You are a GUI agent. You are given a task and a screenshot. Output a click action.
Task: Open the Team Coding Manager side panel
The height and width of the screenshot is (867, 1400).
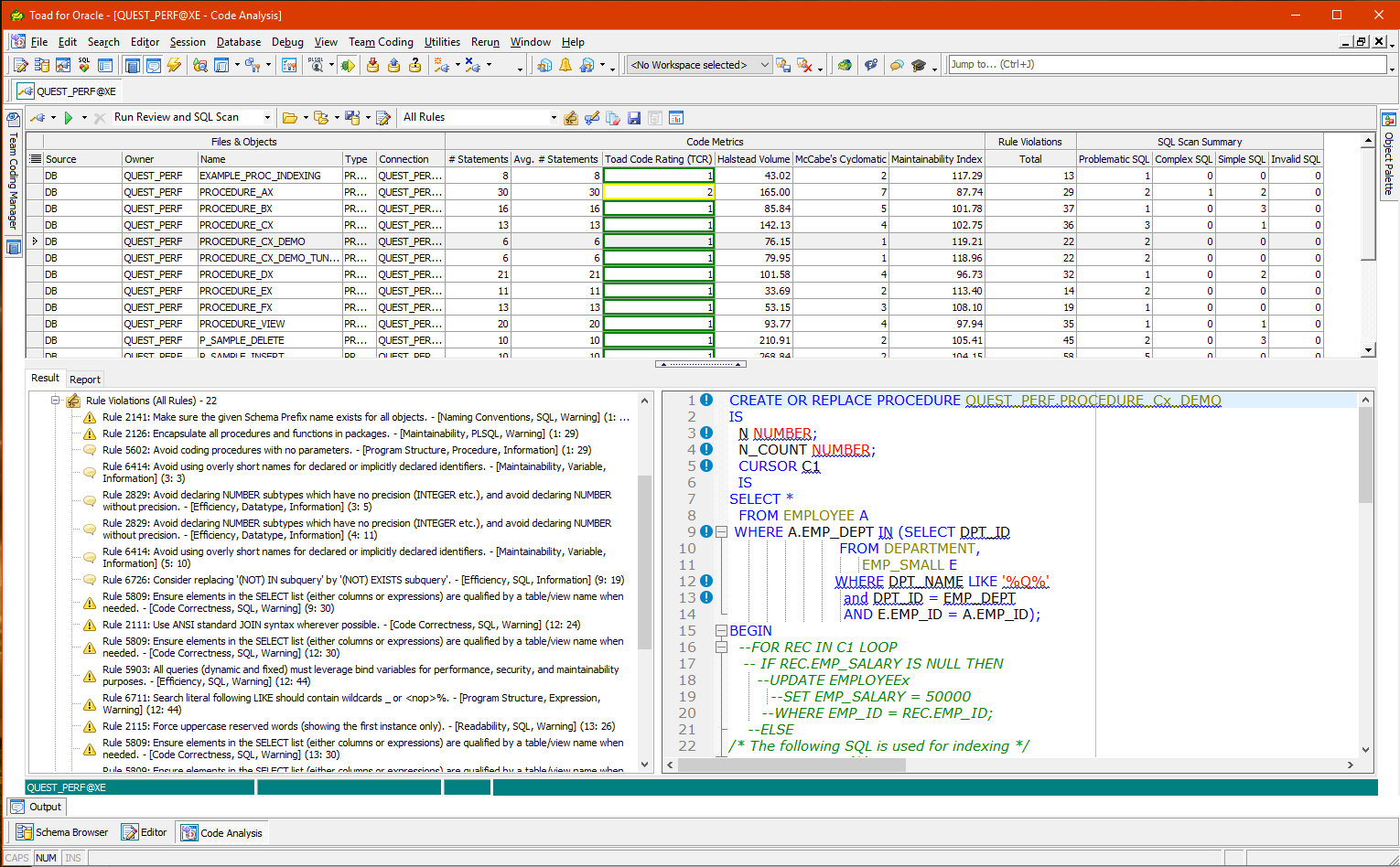coord(13,172)
